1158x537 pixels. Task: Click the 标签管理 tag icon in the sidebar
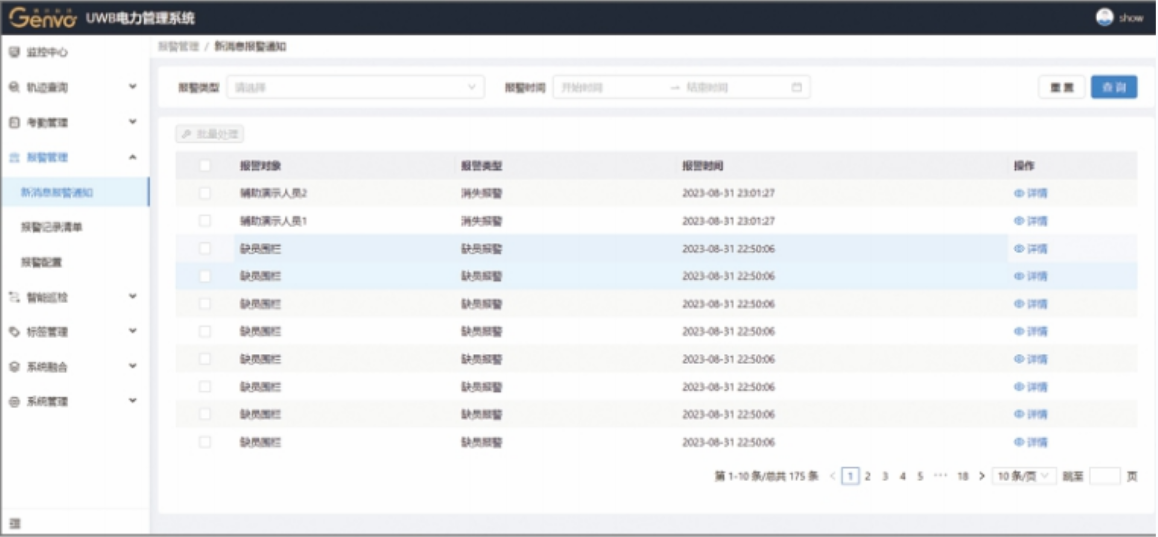click(x=14, y=332)
